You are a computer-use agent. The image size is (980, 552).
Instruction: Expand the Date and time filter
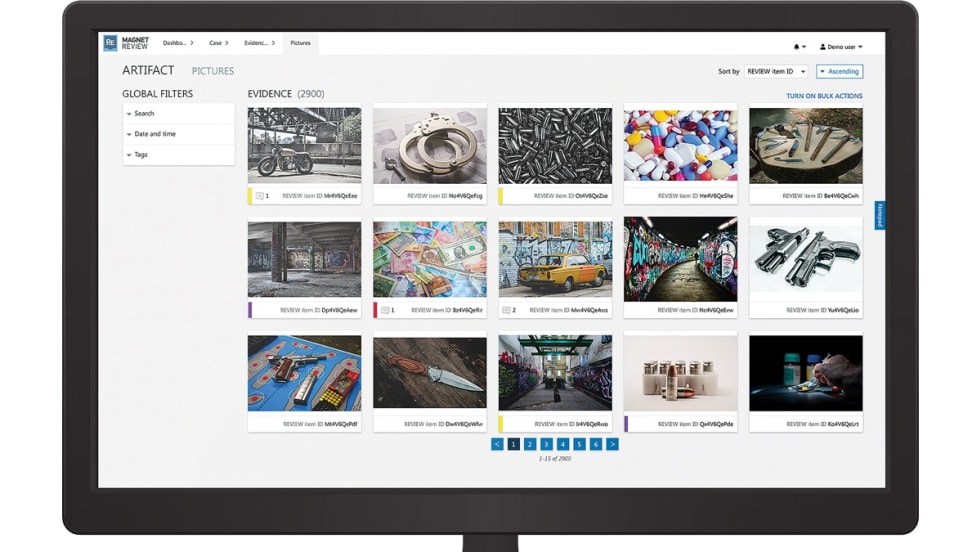178,134
